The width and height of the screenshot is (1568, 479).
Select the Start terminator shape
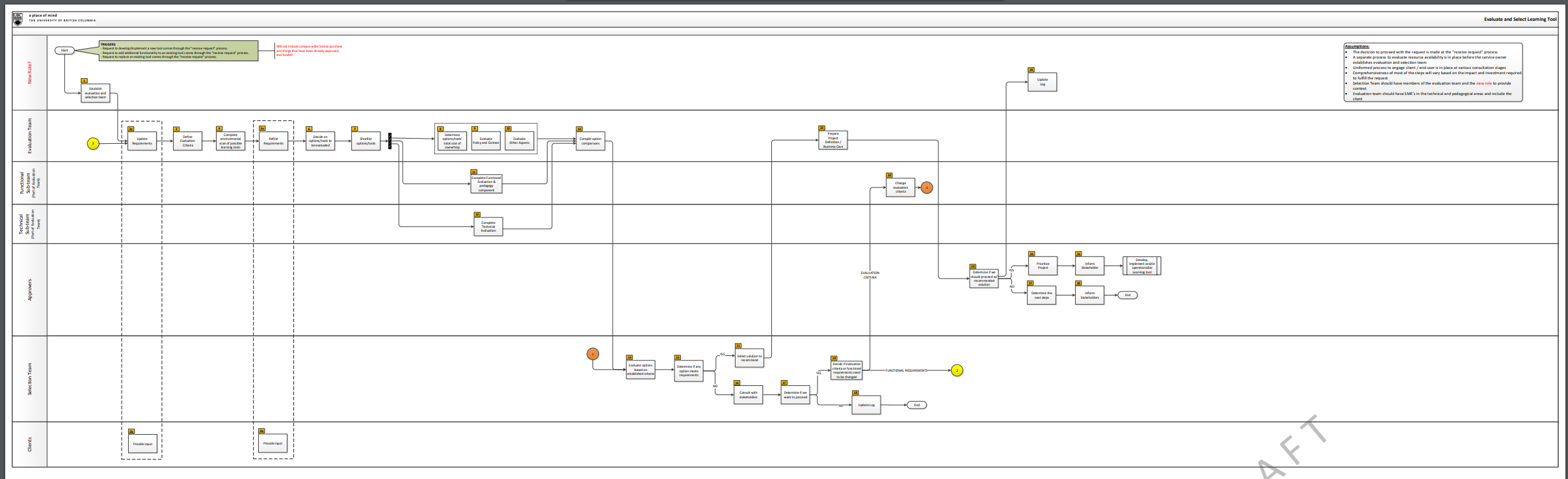coord(64,50)
